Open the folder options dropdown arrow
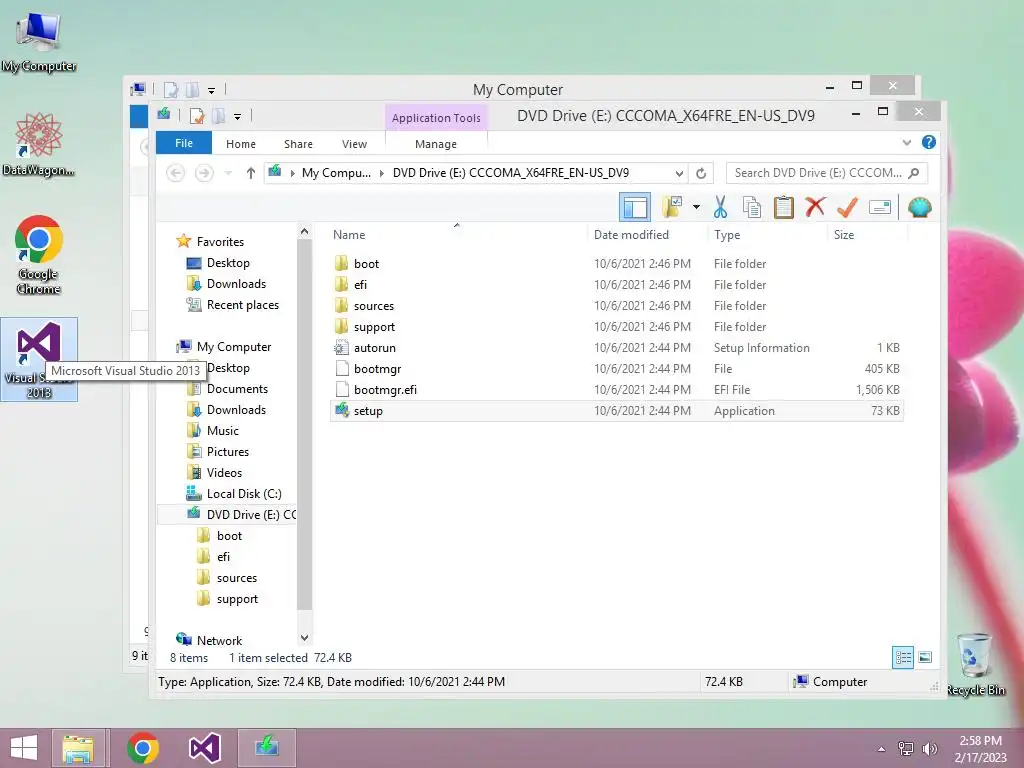This screenshot has height=768, width=1024. pos(696,208)
